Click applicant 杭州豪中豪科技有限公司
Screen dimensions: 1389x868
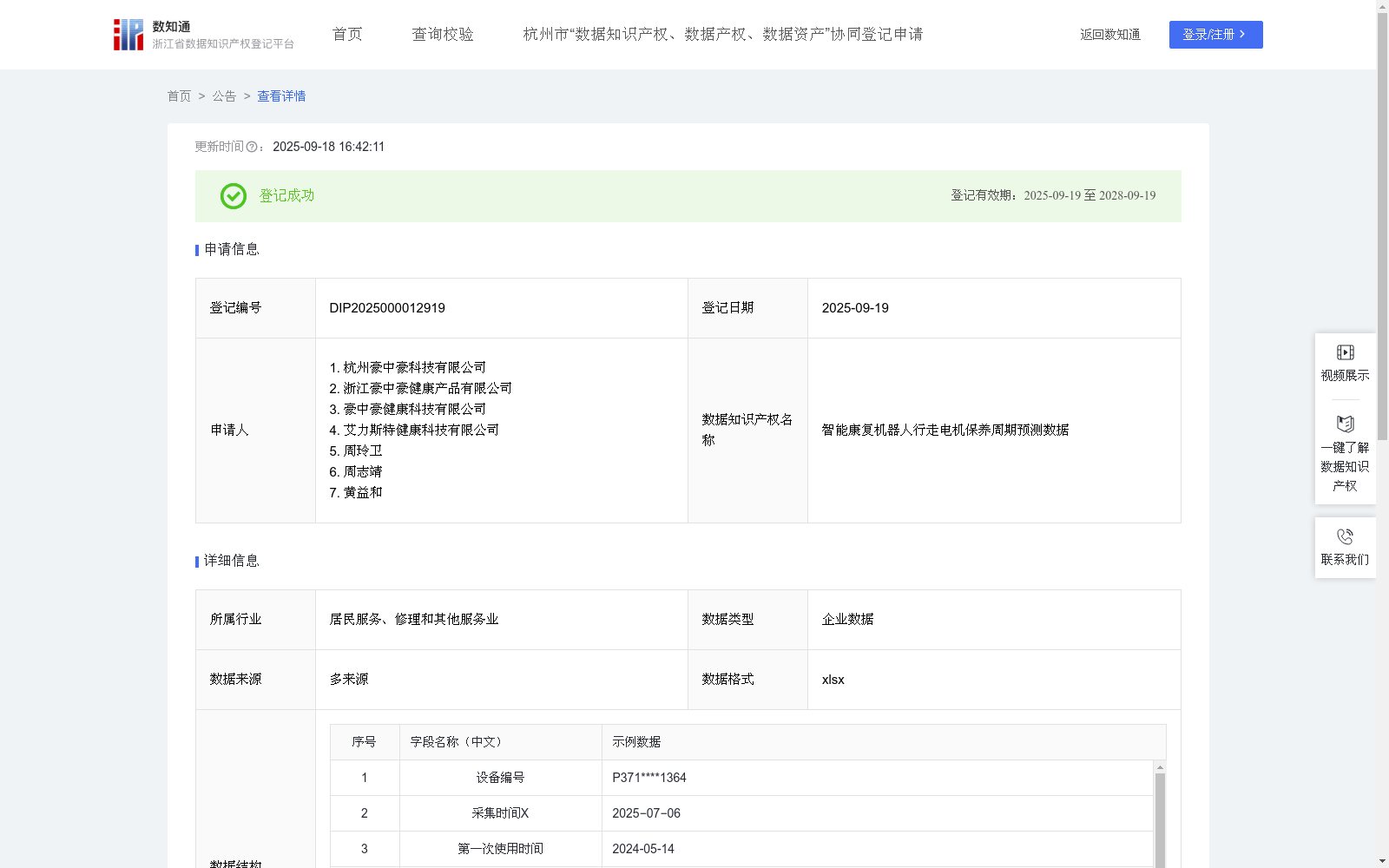(x=408, y=368)
